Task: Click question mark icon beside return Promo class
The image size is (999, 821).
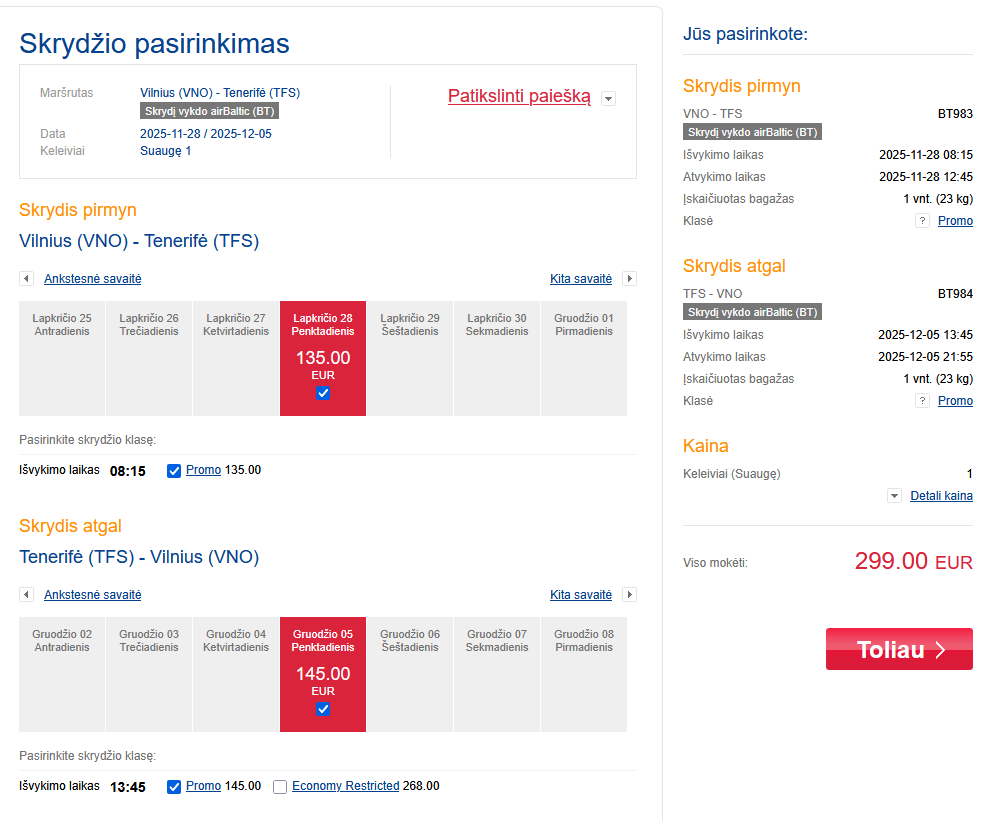Action: (x=923, y=401)
